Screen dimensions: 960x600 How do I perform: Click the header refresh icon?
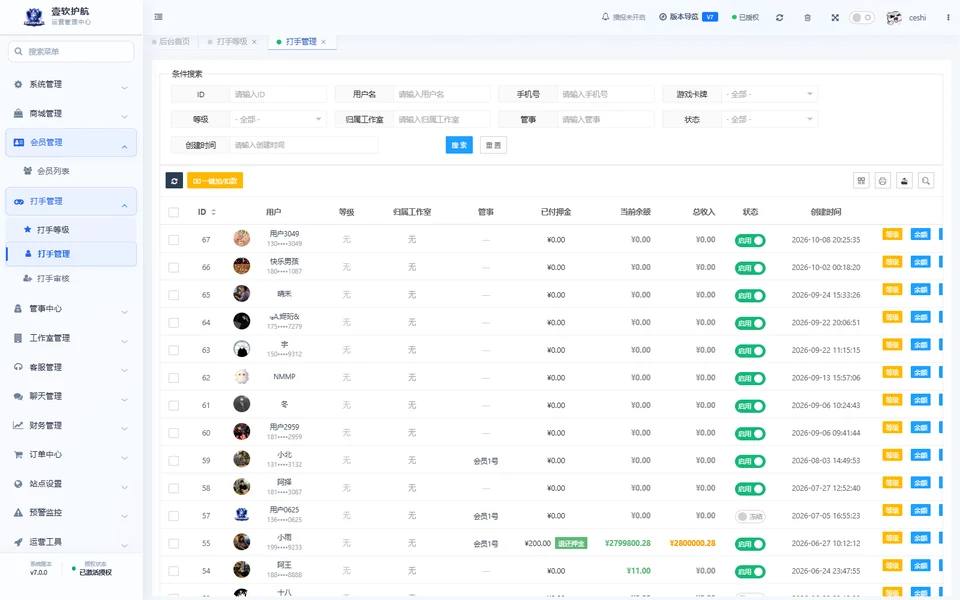click(779, 18)
